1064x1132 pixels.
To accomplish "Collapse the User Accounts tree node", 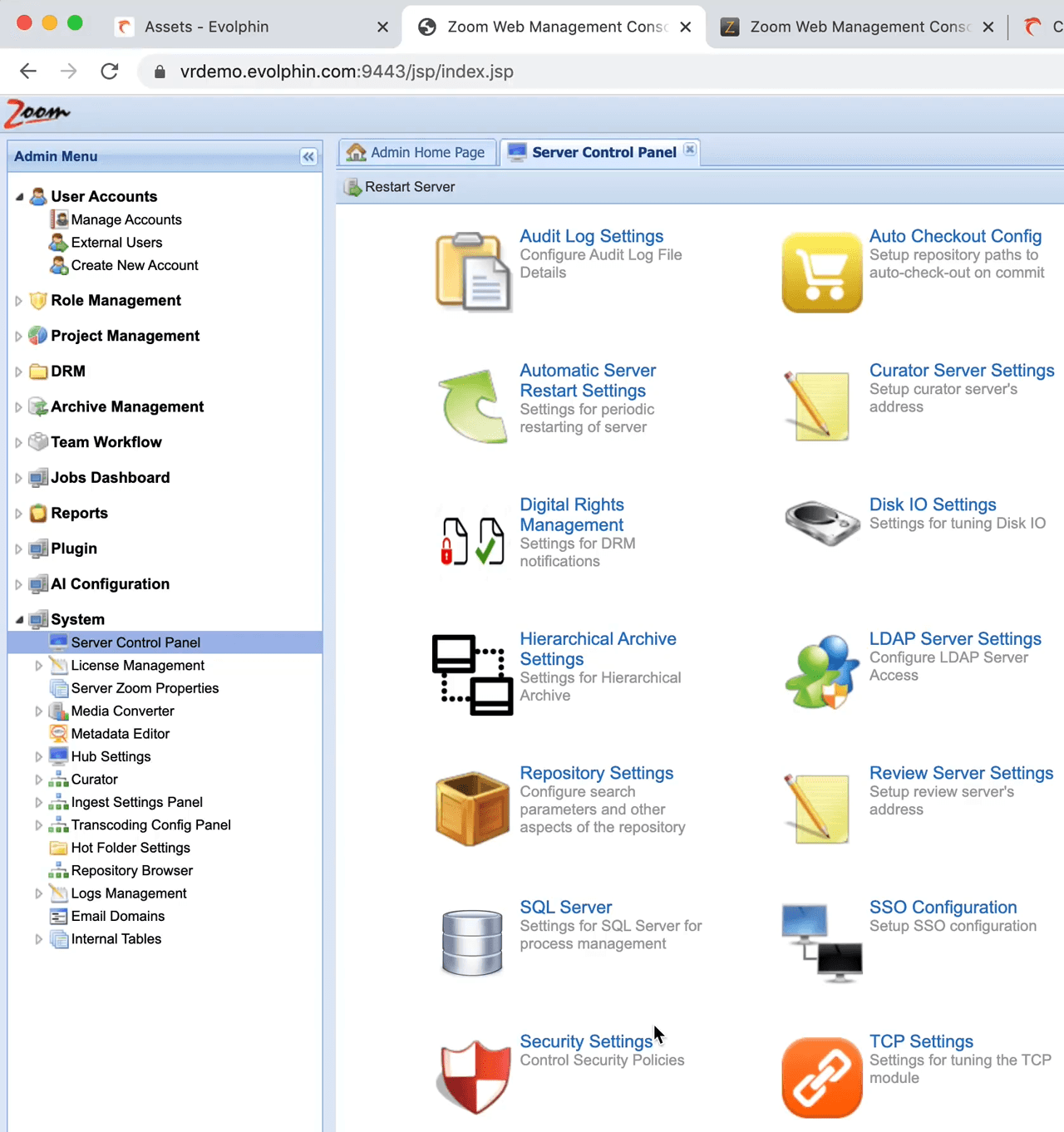I will click(x=19, y=197).
